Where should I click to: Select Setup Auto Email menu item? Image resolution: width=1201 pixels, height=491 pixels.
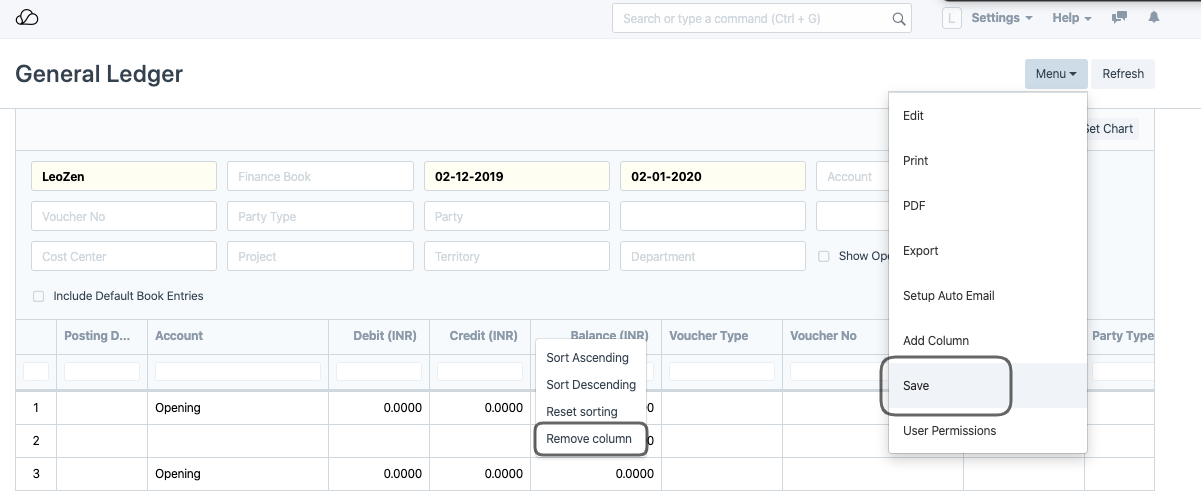click(948, 296)
